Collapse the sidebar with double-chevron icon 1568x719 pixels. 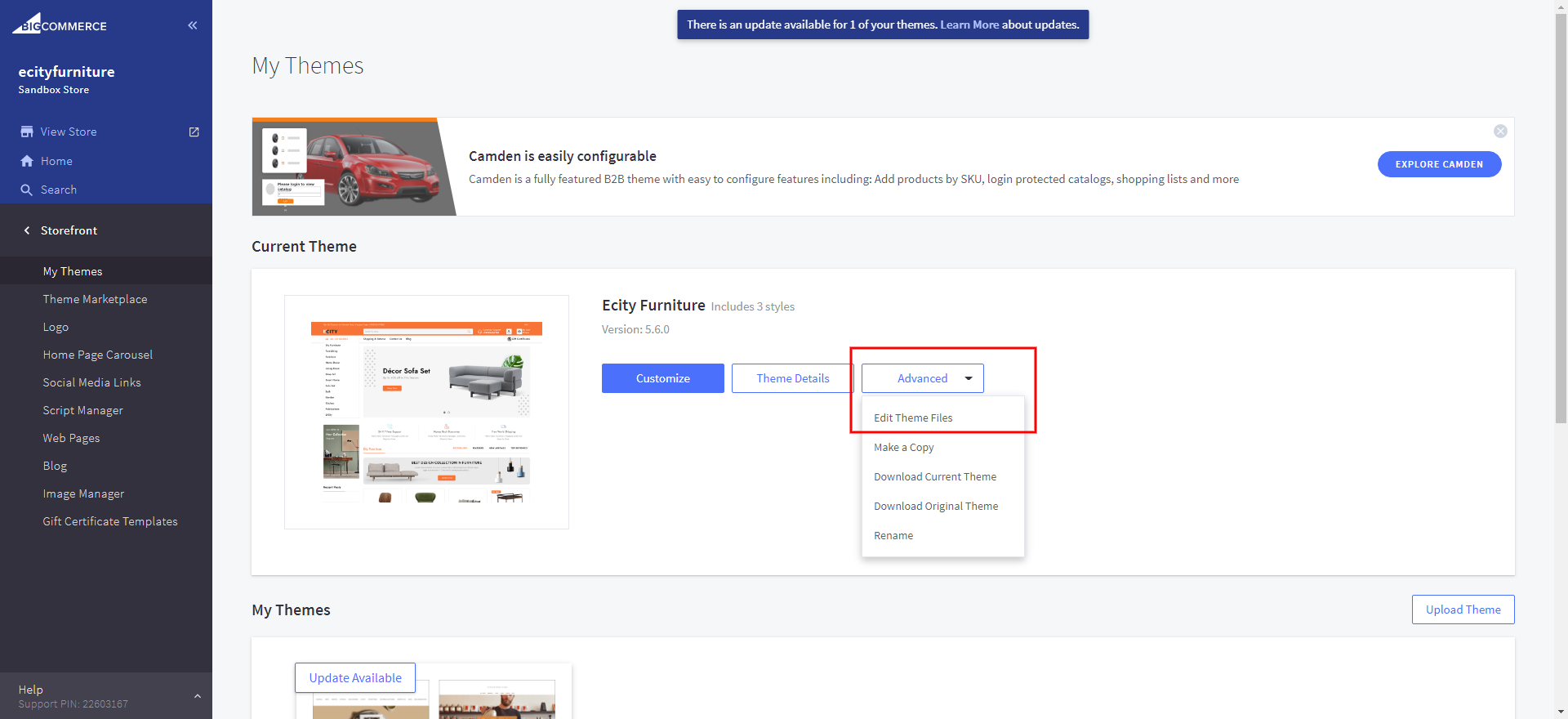coord(193,25)
